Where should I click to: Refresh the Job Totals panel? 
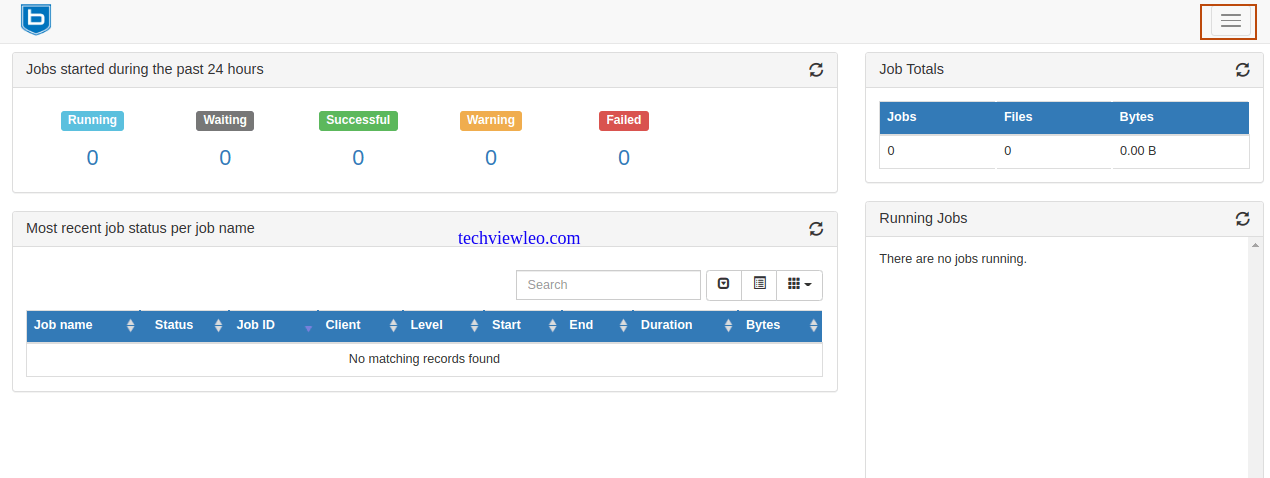[x=1242, y=70]
